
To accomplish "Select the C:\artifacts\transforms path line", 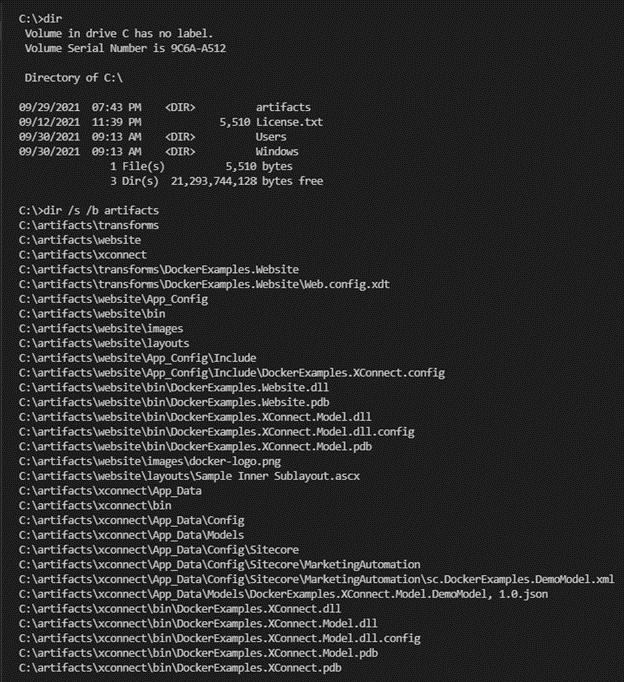I will [x=89, y=225].
